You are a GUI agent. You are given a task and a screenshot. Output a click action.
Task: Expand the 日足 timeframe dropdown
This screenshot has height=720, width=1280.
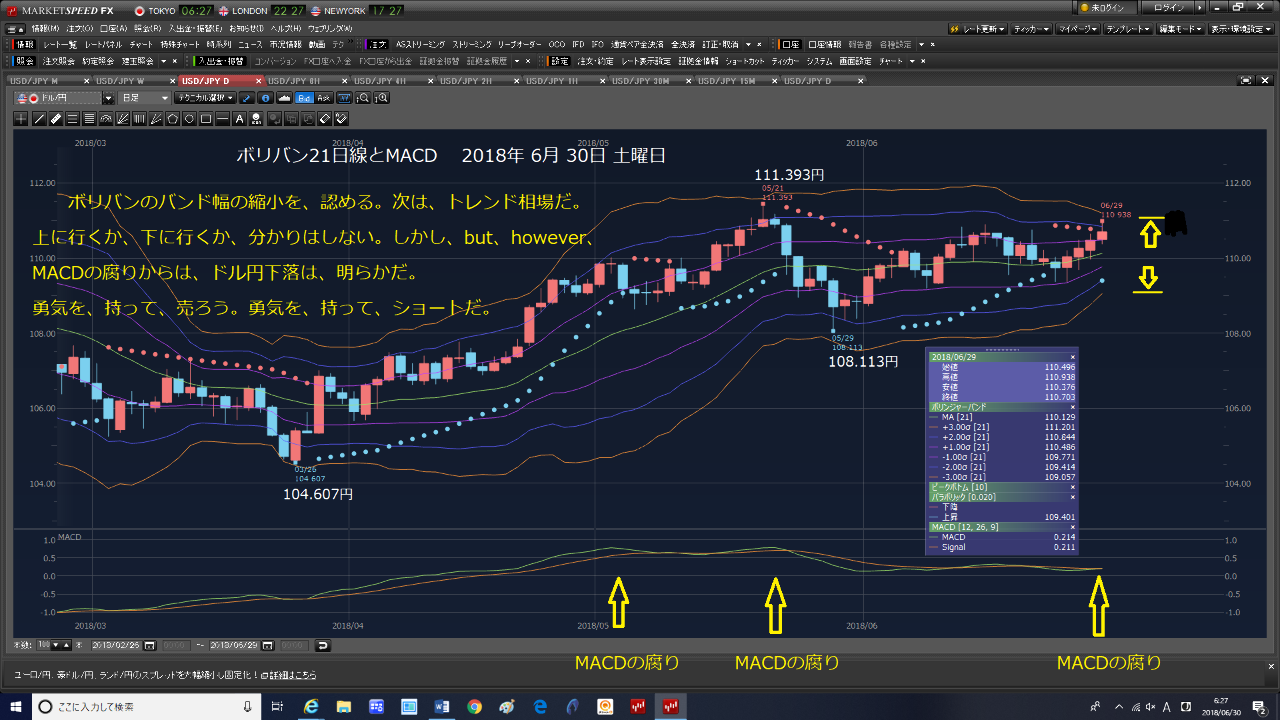(x=143, y=98)
